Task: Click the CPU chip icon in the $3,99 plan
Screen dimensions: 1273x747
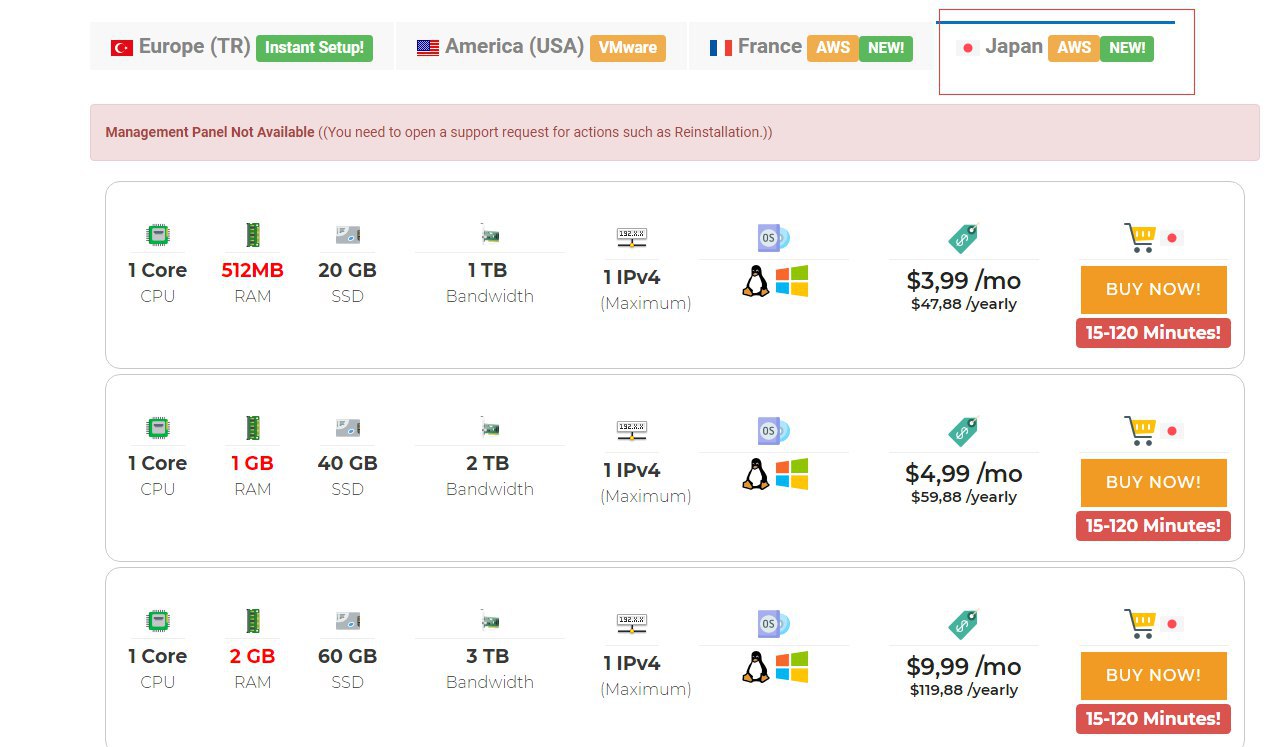Action: point(157,236)
